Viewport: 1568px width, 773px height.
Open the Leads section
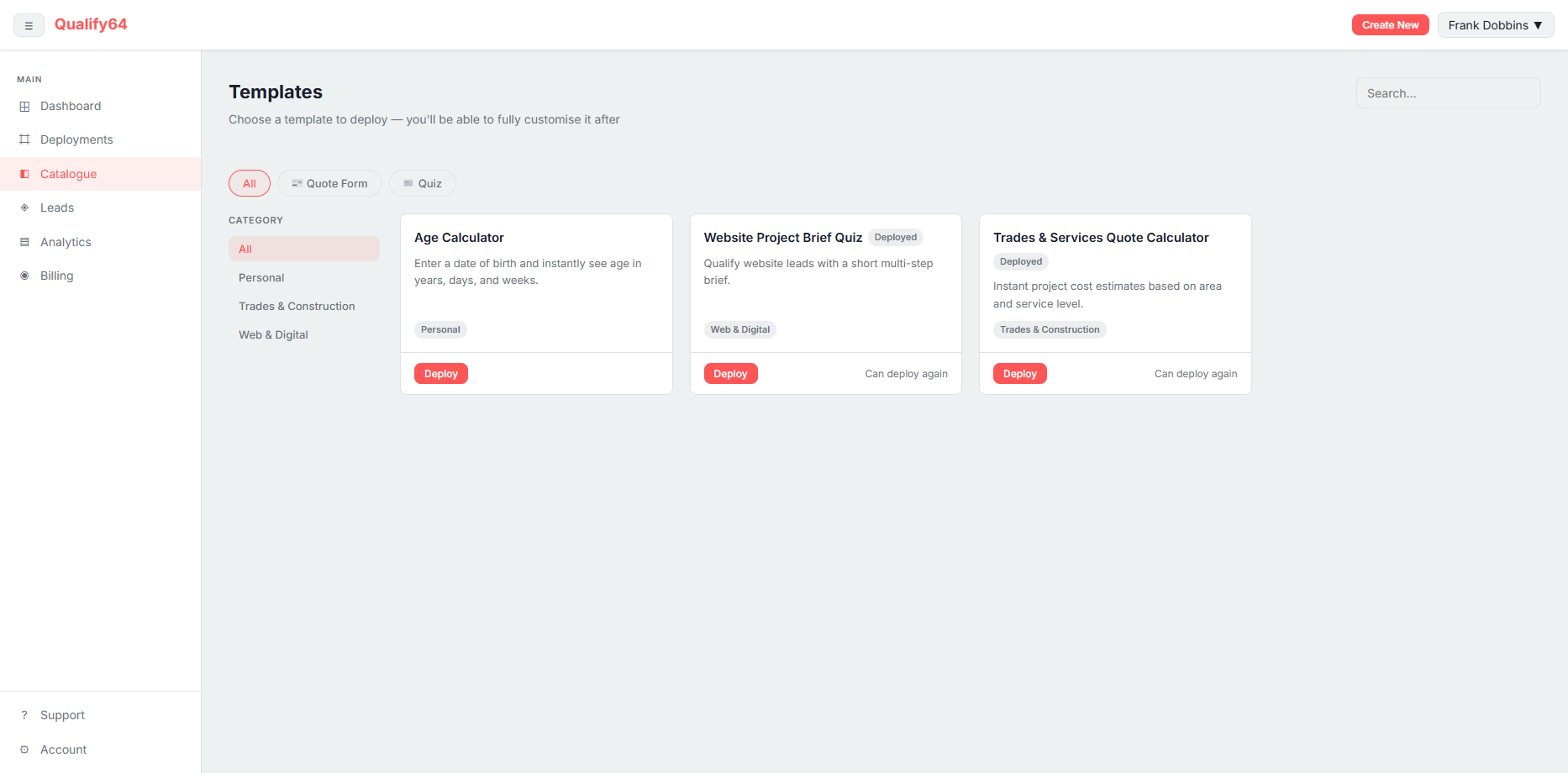[101, 208]
